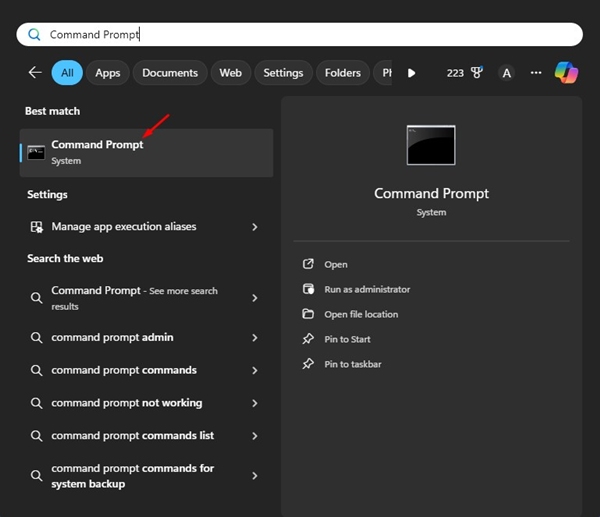This screenshot has height=517, width=600.
Task: Click the Pin to taskbar pin icon
Action: 308,364
